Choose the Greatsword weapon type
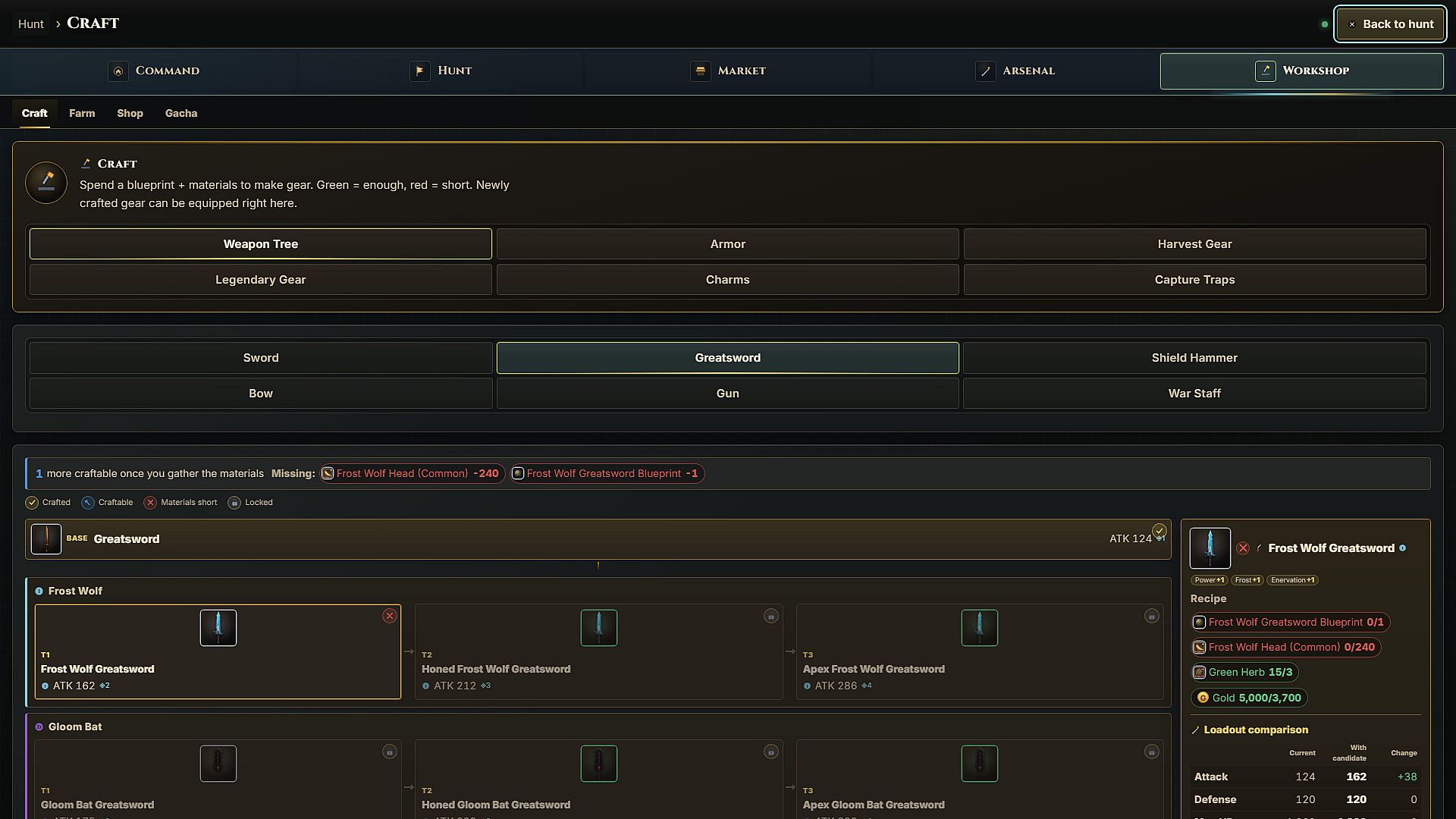The height and width of the screenshot is (819, 1456). tap(728, 358)
